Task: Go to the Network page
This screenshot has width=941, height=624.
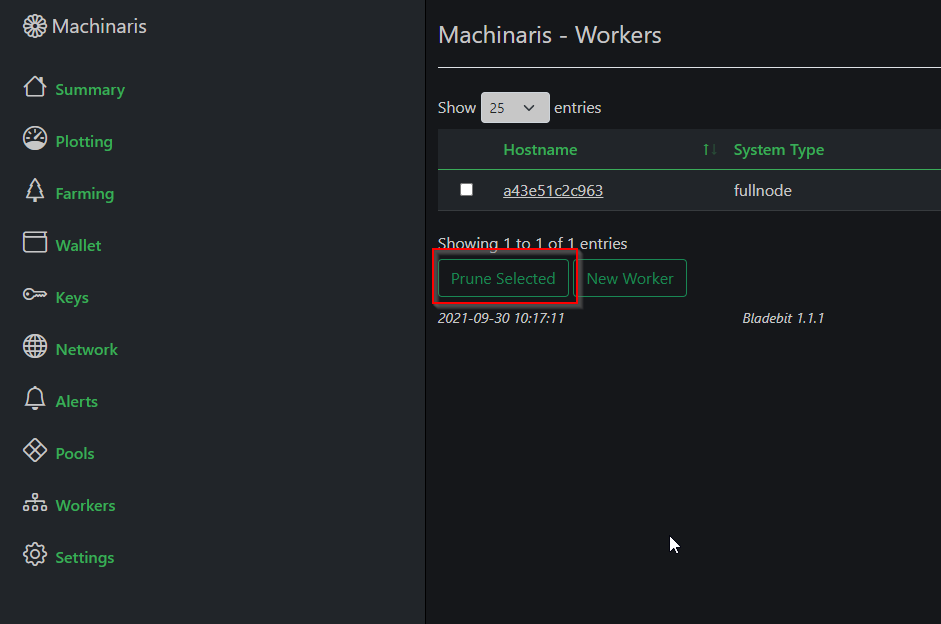Action: (x=86, y=350)
